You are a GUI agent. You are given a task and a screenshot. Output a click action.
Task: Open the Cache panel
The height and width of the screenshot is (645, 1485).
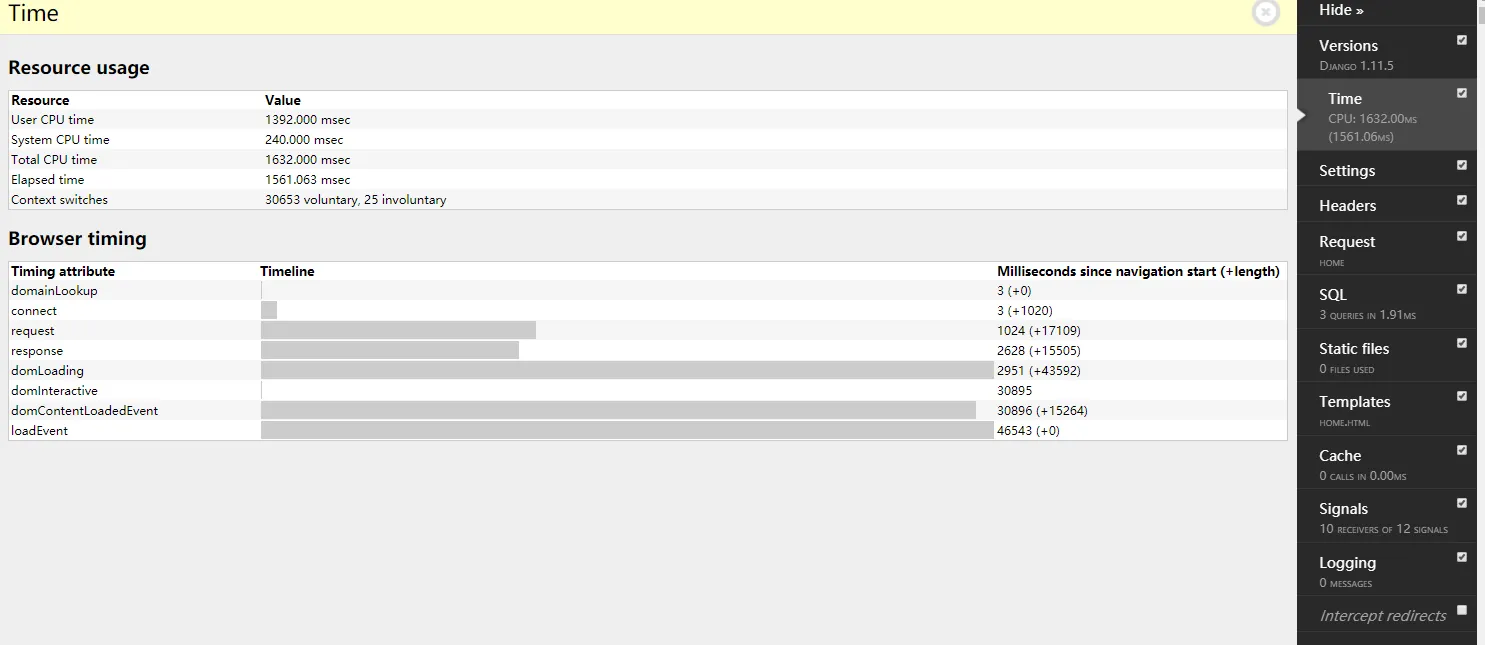pyautogui.click(x=1340, y=456)
